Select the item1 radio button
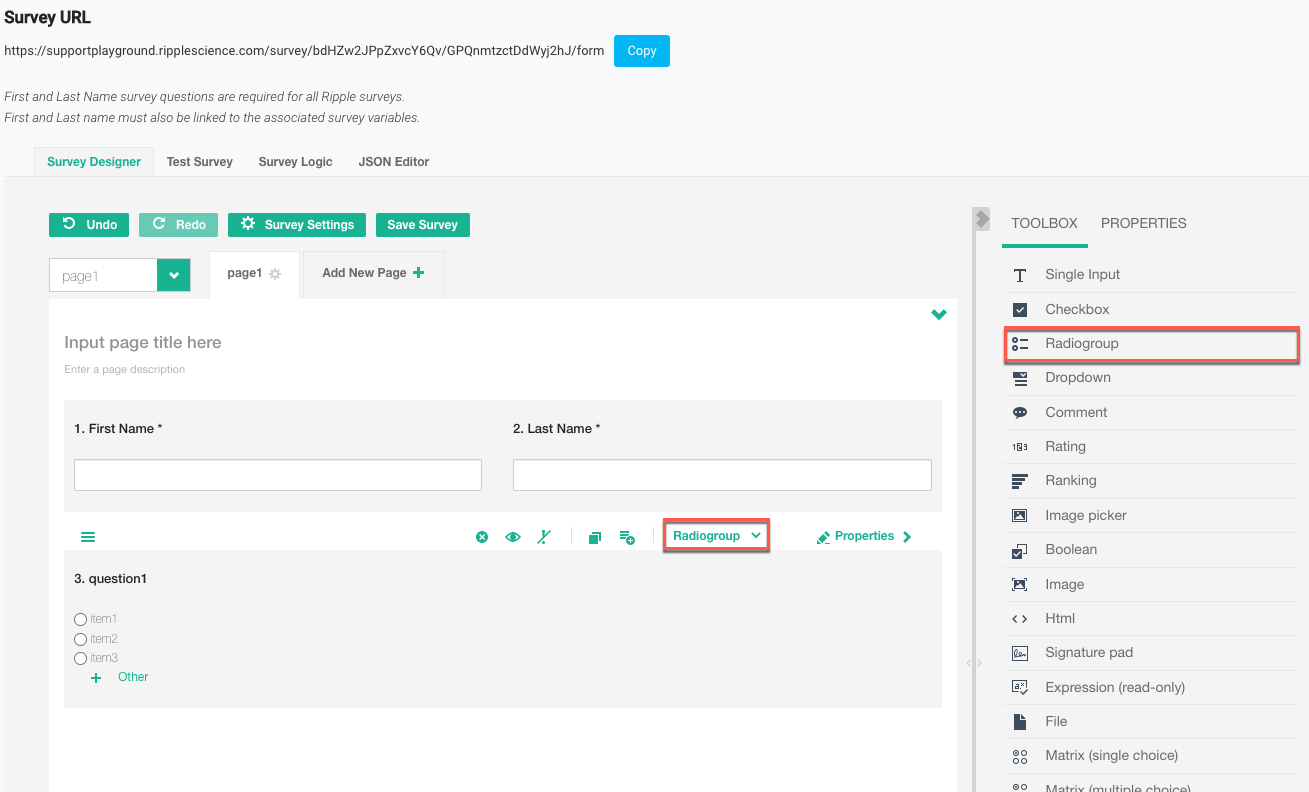This screenshot has height=792, width=1309. coord(81,620)
